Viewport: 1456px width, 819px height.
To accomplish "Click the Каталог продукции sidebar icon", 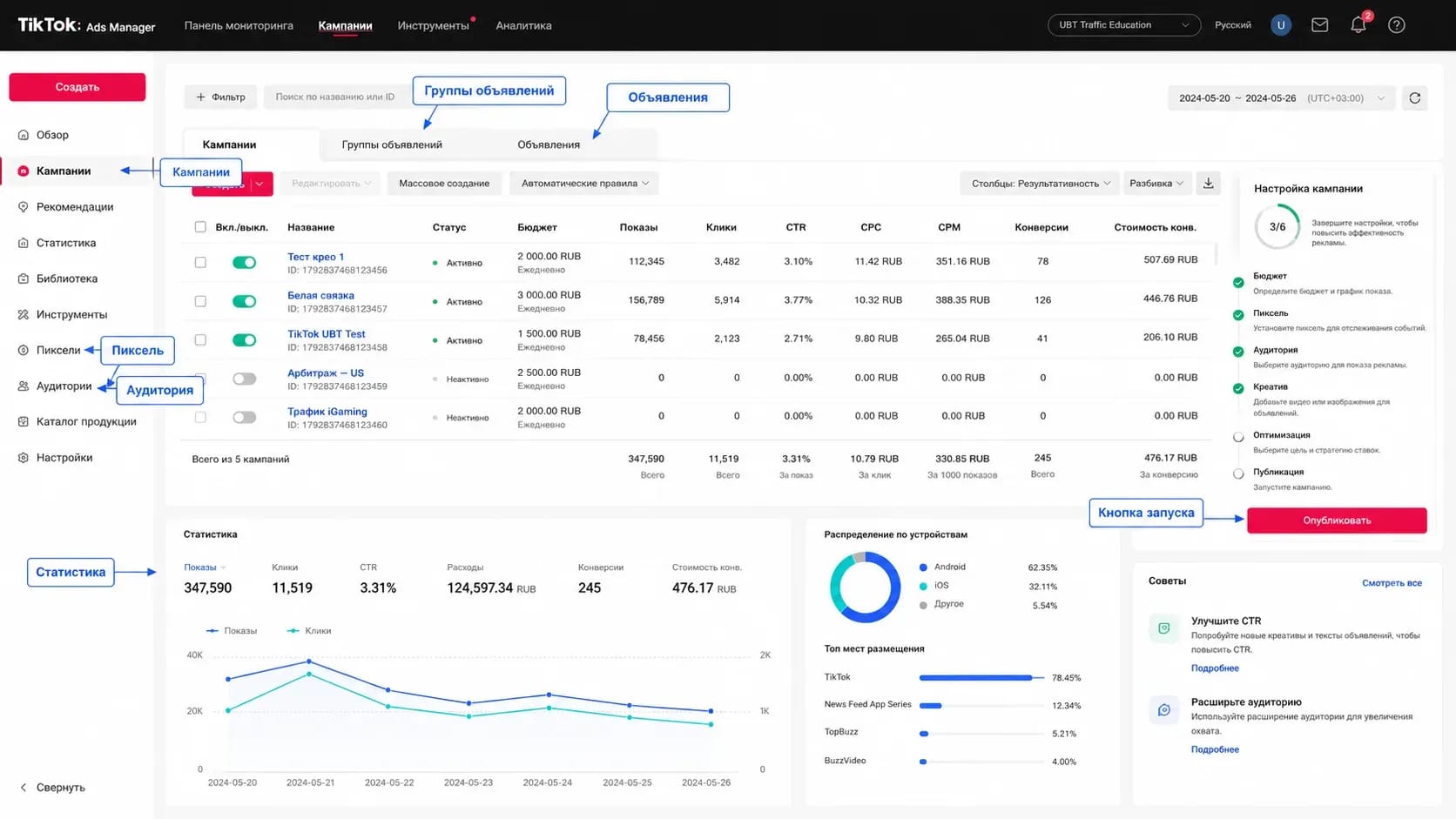I will (24, 421).
